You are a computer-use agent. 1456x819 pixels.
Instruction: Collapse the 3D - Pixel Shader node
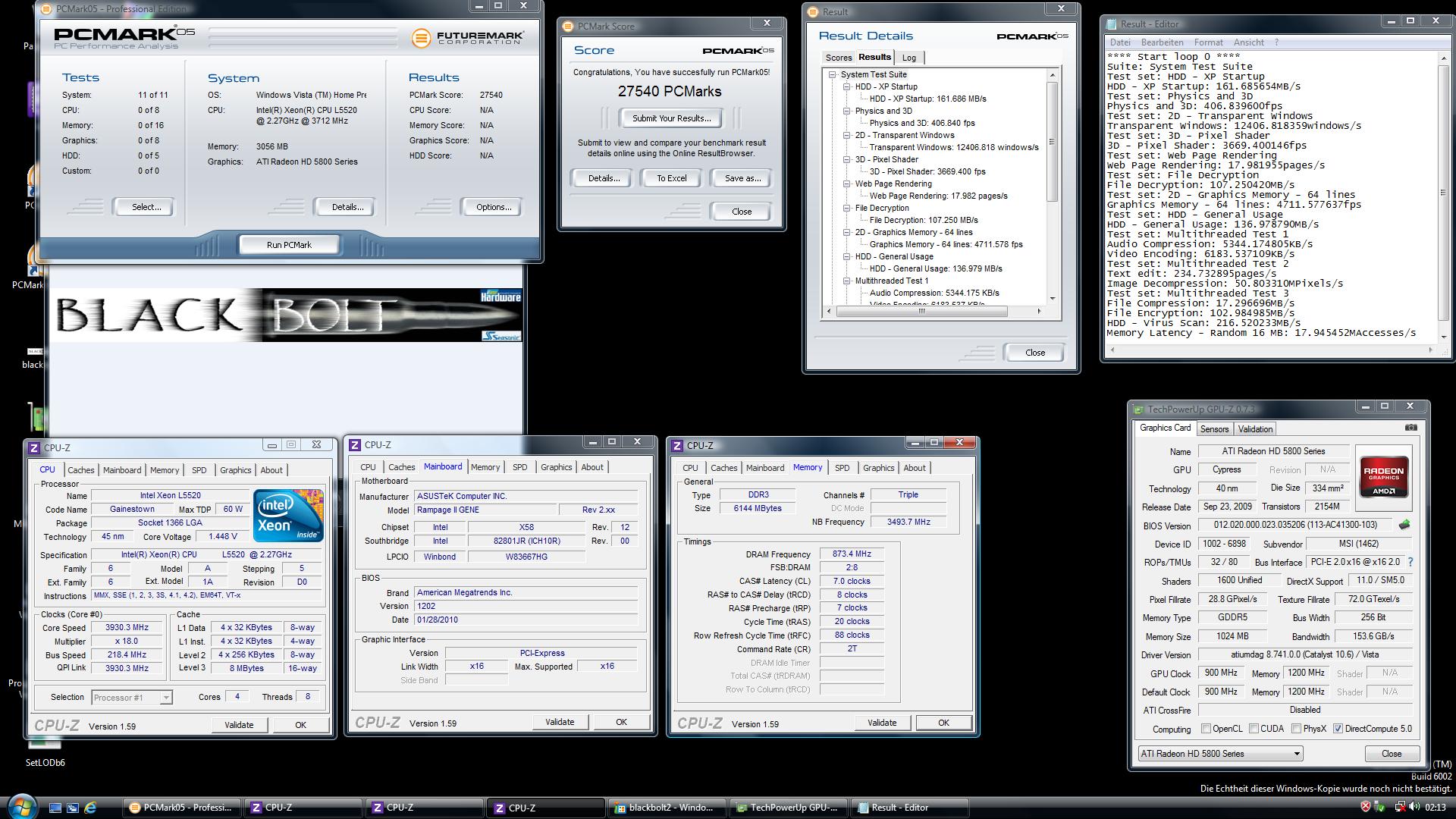[x=847, y=159]
